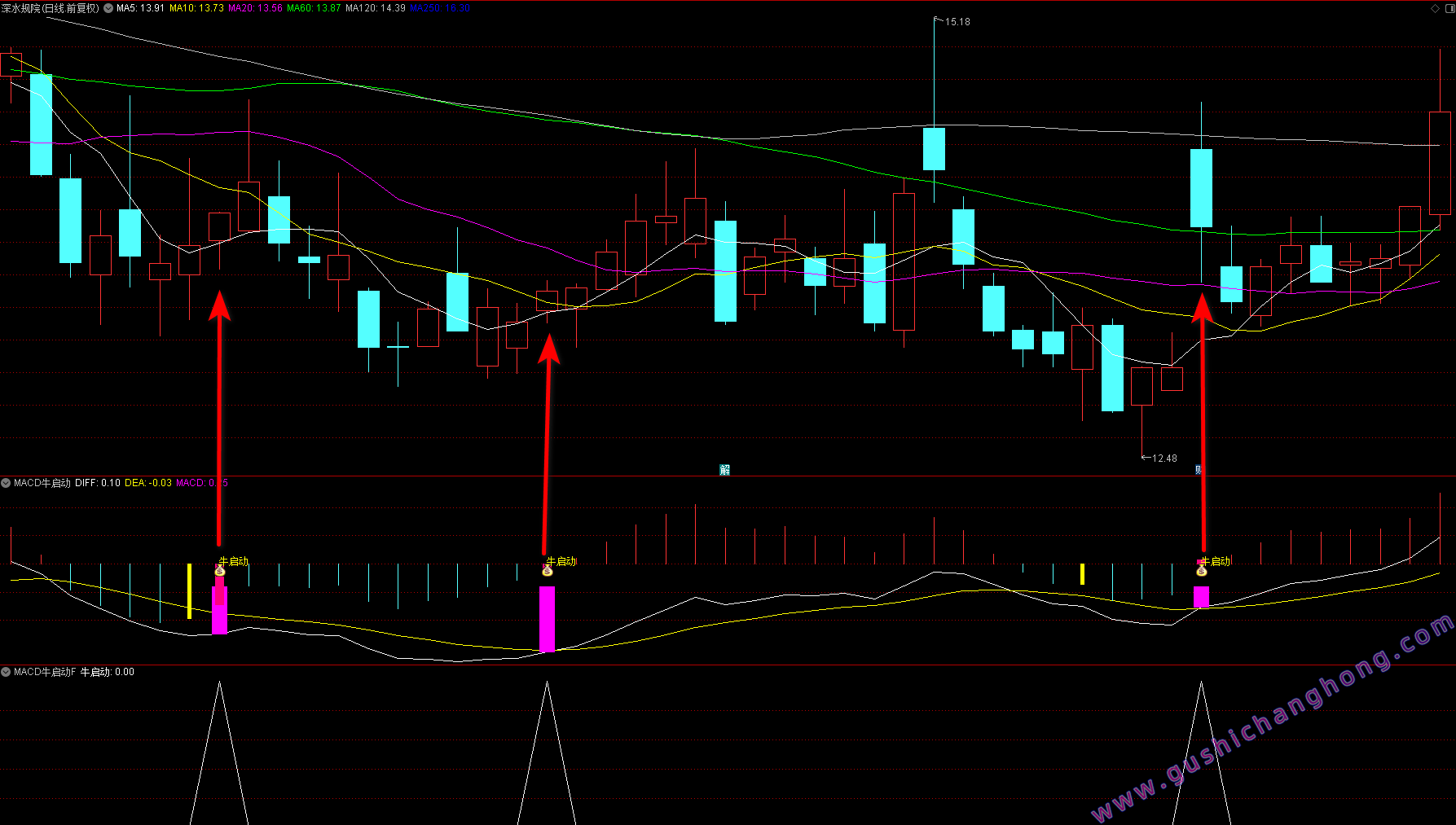1456x825 pixels.
Task: Click the middle money bag signal icon
Action: click(548, 572)
